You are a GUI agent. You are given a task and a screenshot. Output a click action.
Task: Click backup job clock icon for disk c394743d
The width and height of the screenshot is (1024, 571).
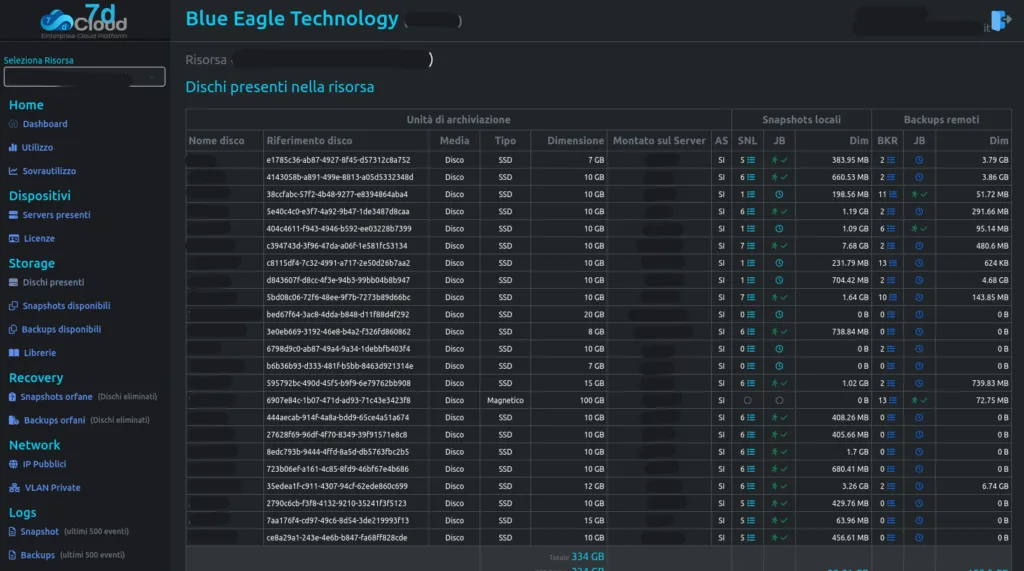point(919,246)
